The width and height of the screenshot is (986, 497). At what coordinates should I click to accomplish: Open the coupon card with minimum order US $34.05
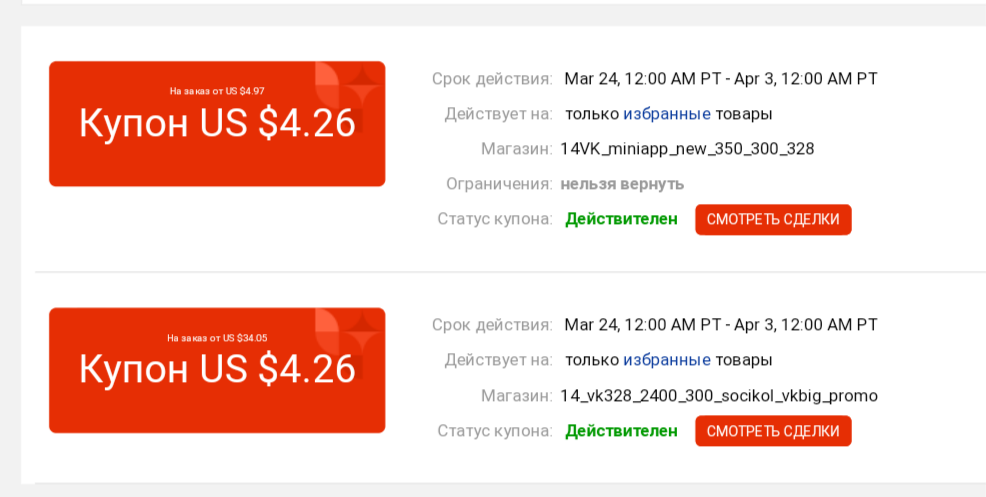(x=217, y=370)
